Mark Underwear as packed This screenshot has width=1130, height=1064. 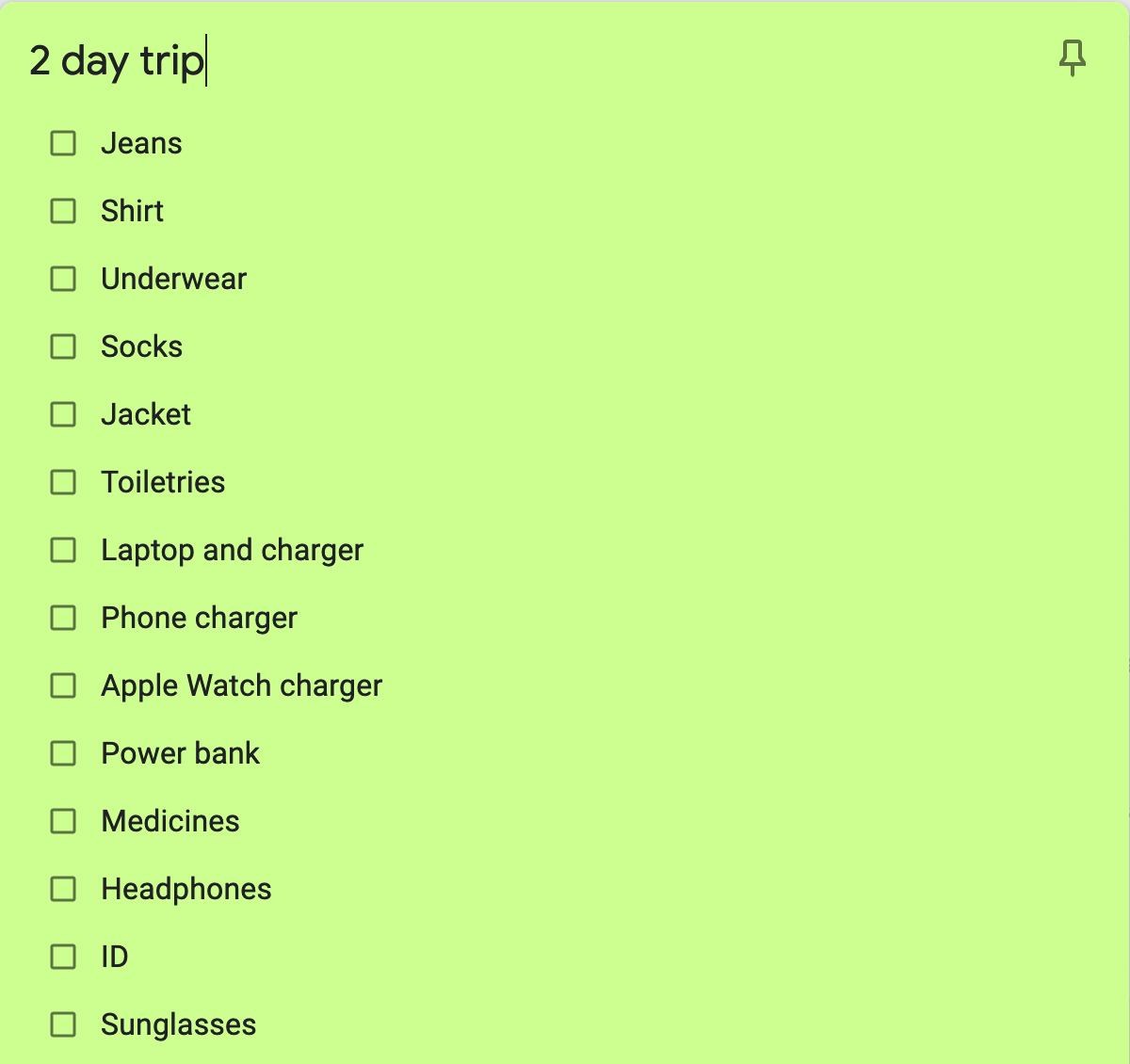pyautogui.click(x=63, y=279)
